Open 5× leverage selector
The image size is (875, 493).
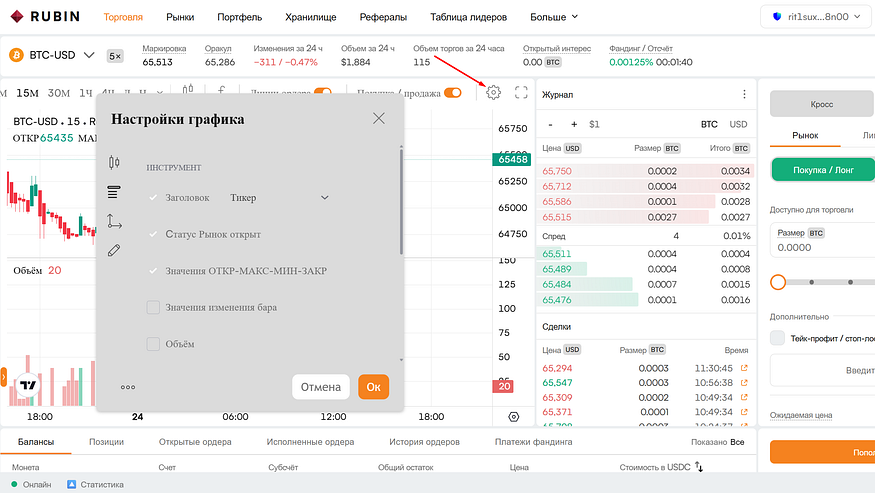115,56
